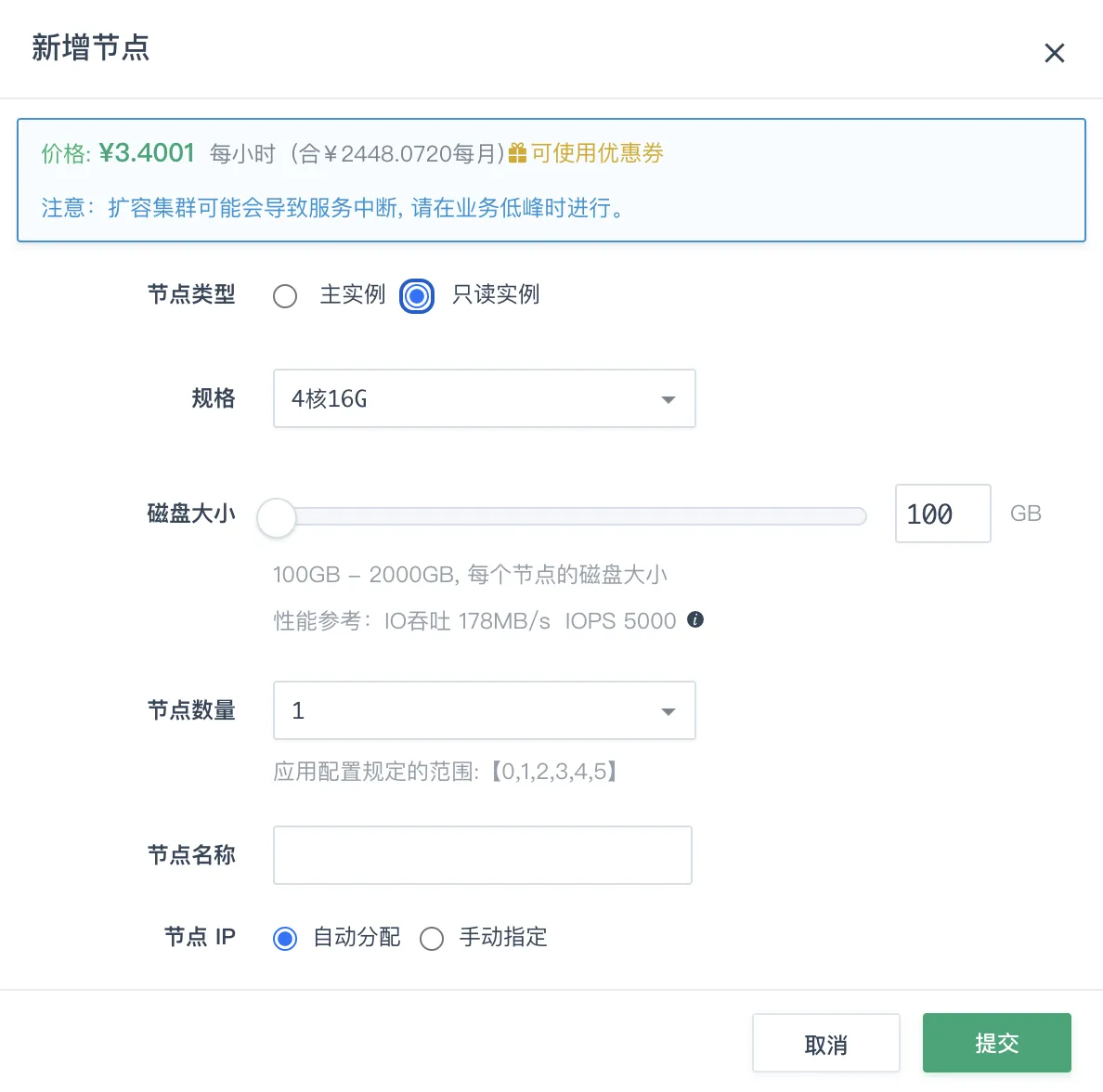
Task: Expand the 节点数量 dropdown arrow
Action: 668,711
